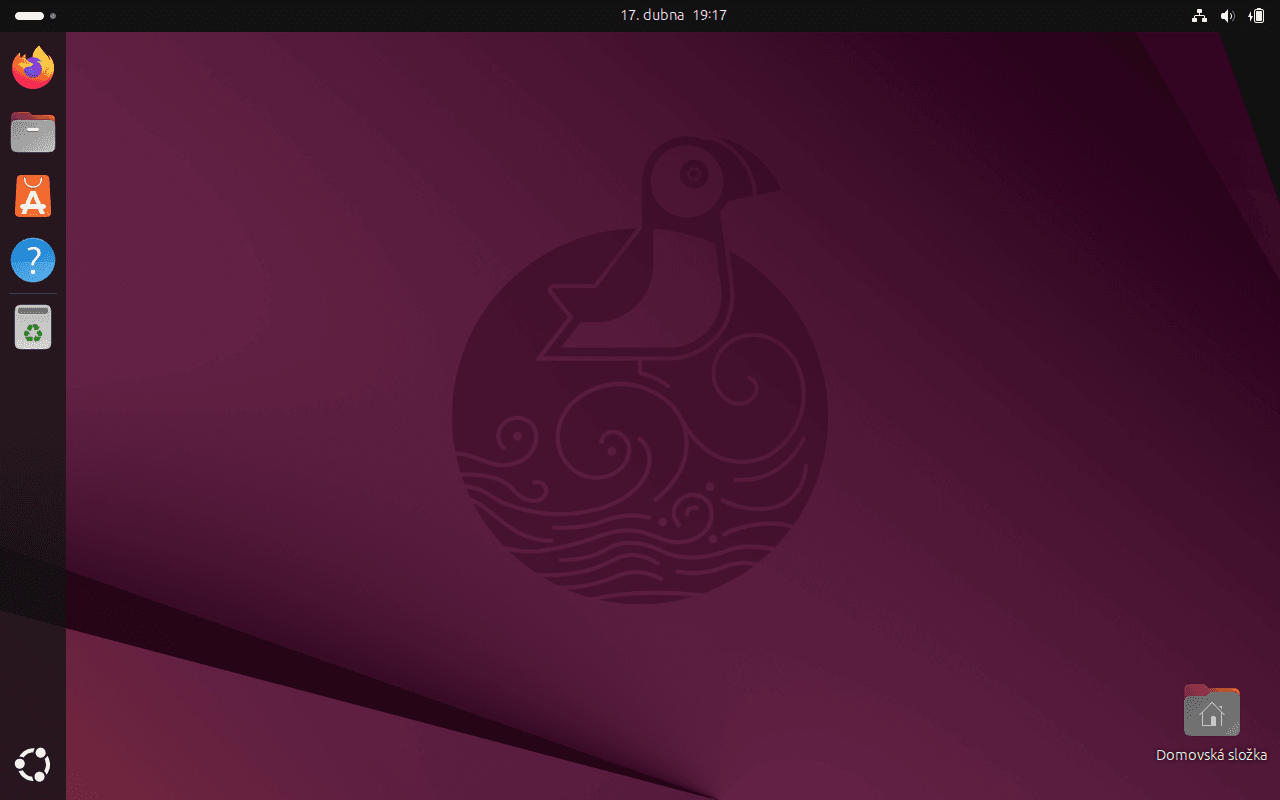Screen dimensions: 1280x800
Task: Show applications via Ubuntu logo button
Action: 33,765
